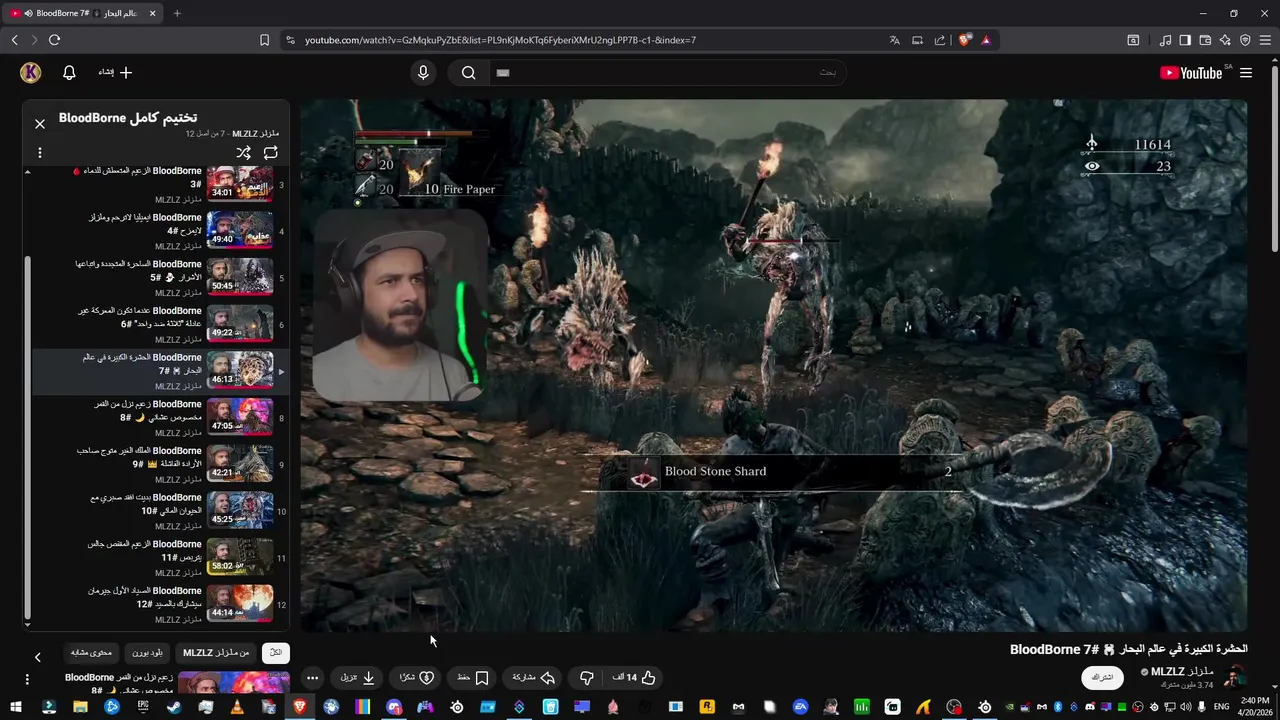Open the Brave playlist music-note icon
The width and height of the screenshot is (1280, 720).
(x=1165, y=40)
